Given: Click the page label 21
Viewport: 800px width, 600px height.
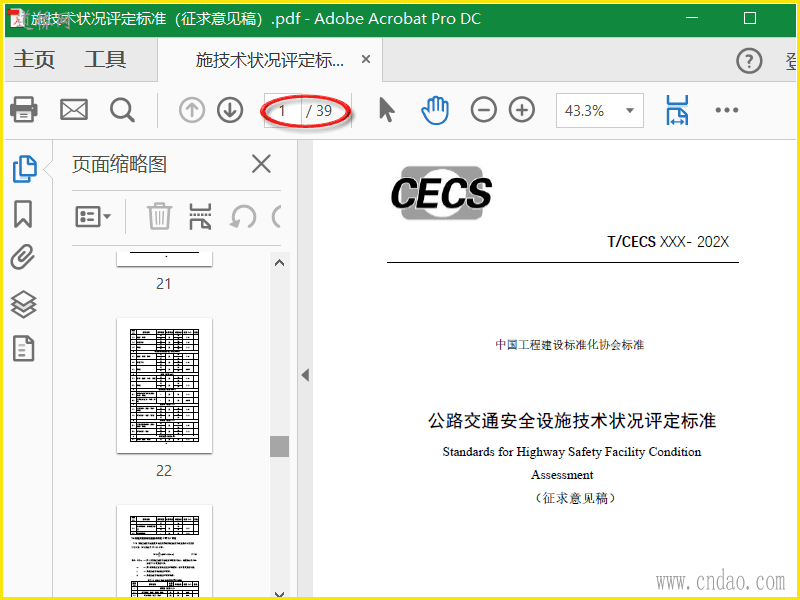Looking at the screenshot, I should point(164,284).
